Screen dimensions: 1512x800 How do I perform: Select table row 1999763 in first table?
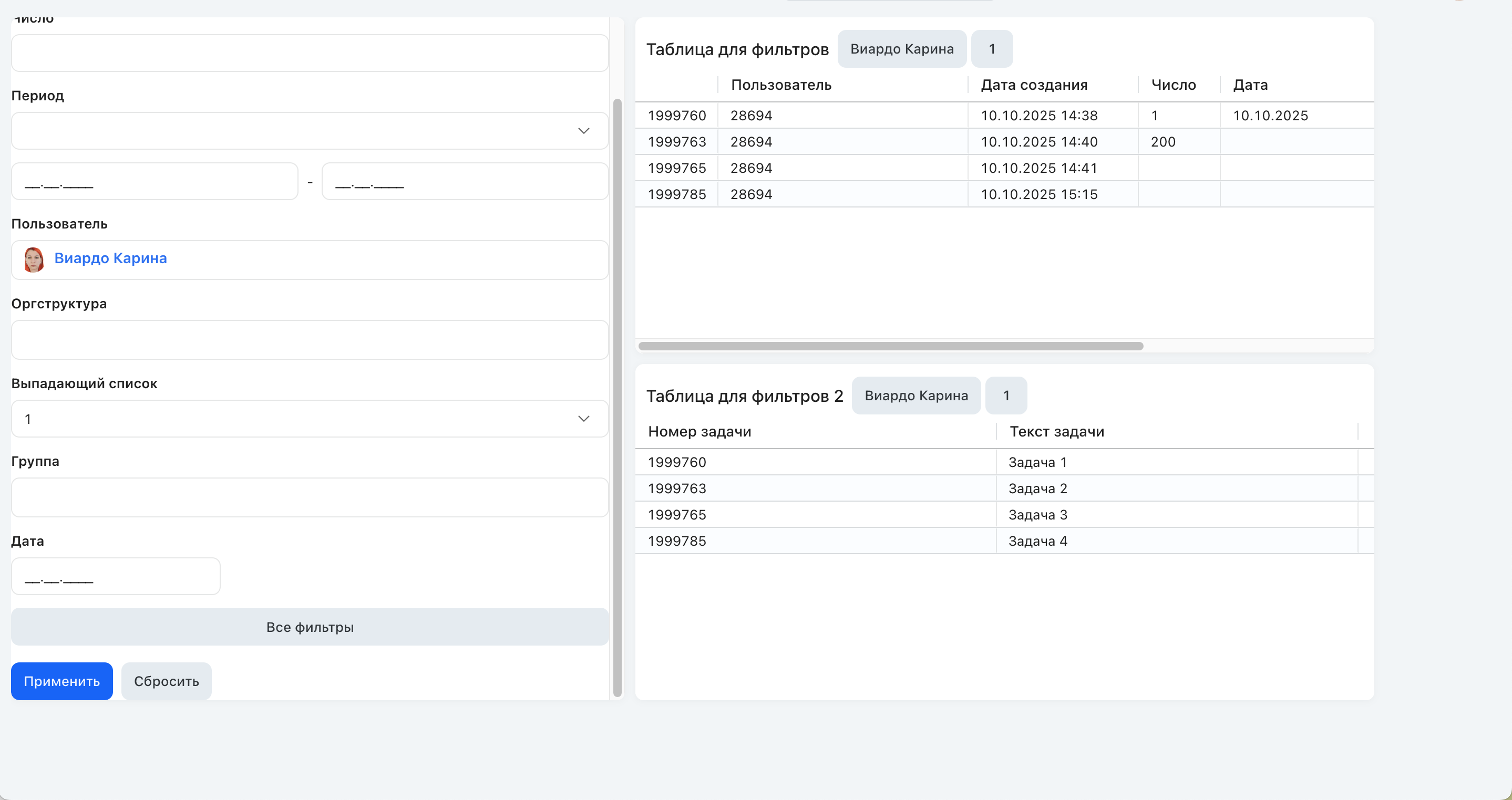click(1004, 142)
